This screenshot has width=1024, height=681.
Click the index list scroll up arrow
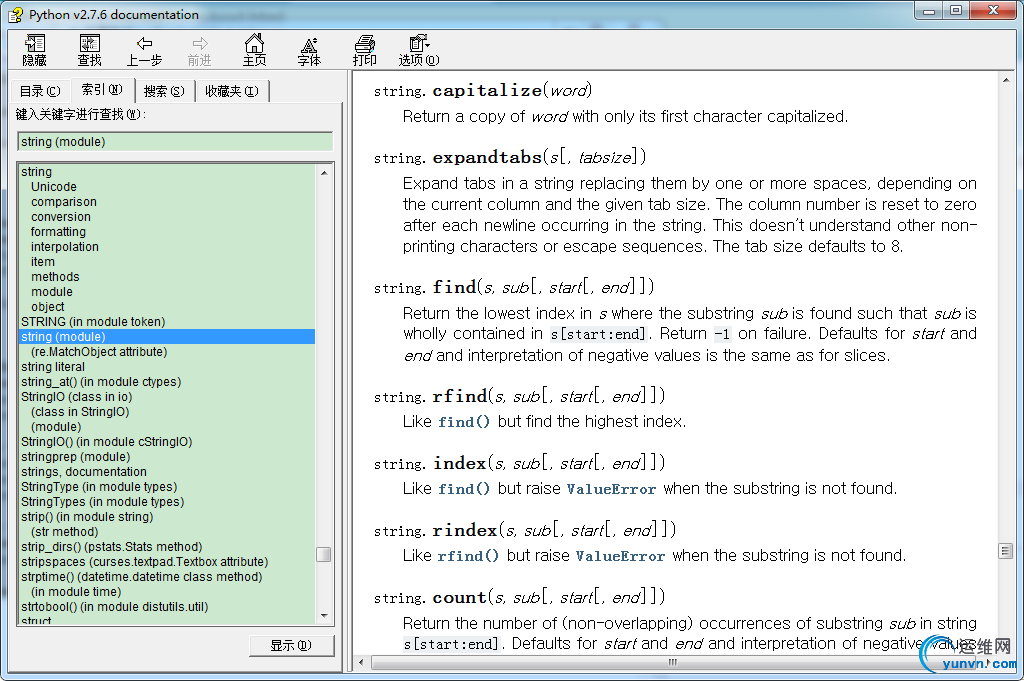pyautogui.click(x=324, y=172)
